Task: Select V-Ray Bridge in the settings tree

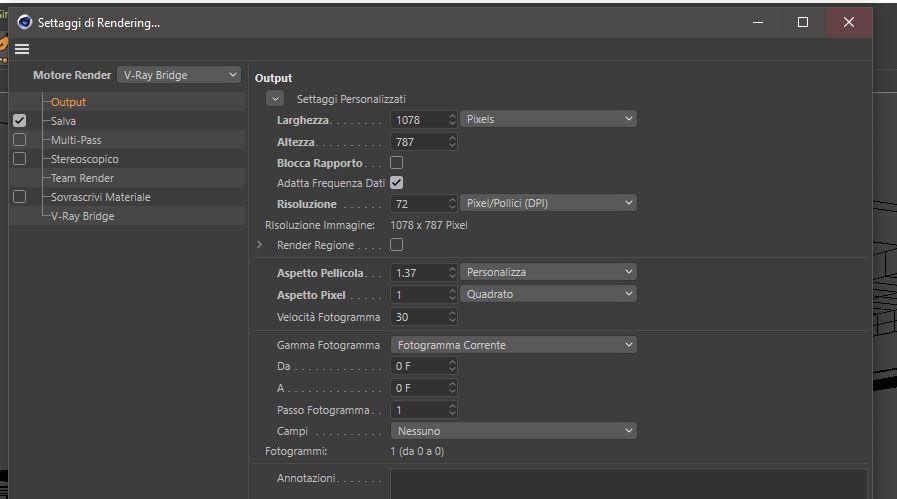Action: coord(82,216)
